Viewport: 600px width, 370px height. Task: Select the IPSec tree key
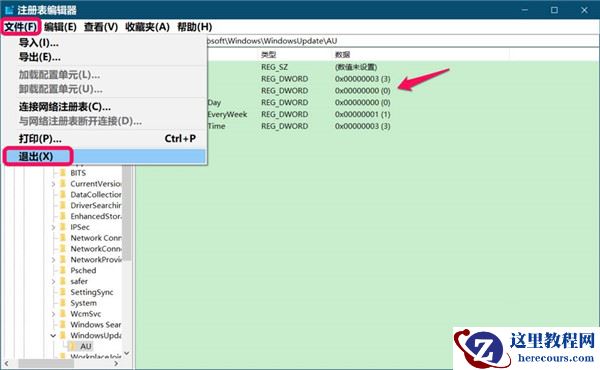80,227
